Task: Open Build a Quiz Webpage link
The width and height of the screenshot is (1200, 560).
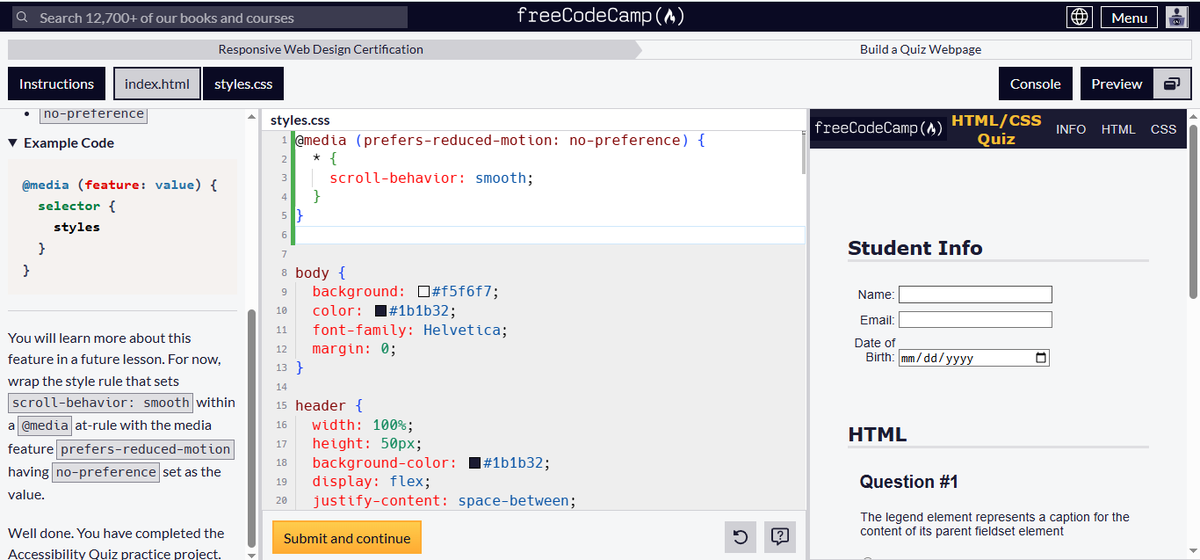Action: 921,49
